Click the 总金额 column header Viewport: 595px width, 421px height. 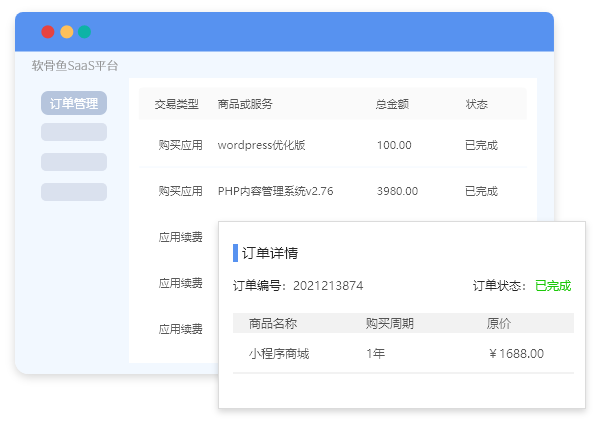click(392, 104)
